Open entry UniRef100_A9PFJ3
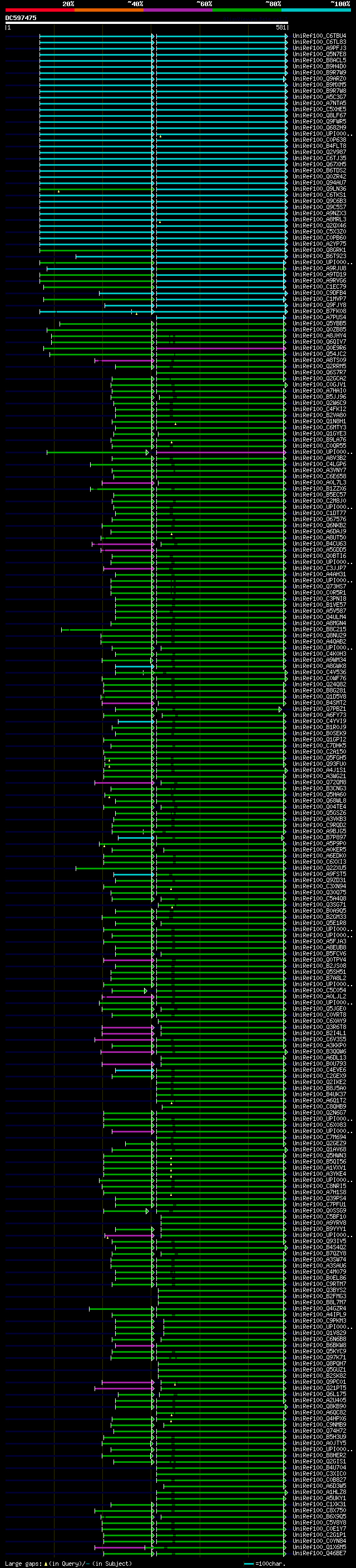The width and height of the screenshot is (356, 1568). [319, 48]
